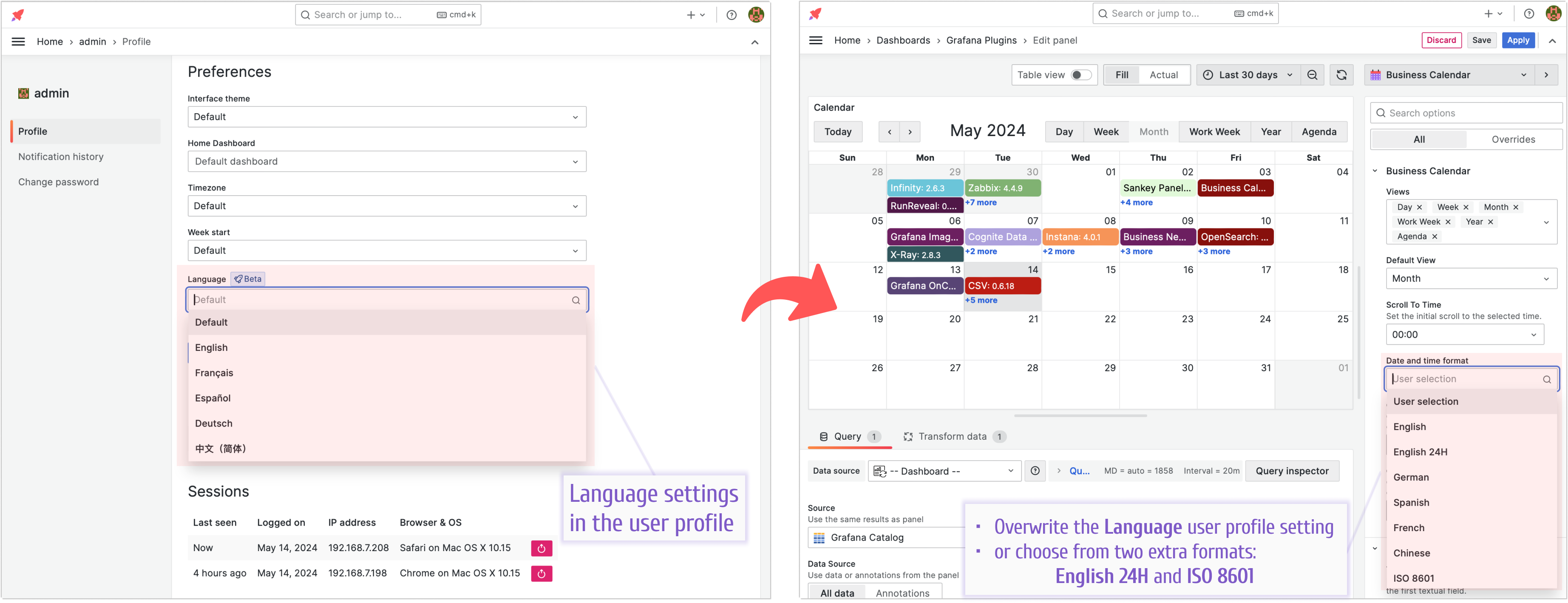
Task: Open the Default View Month dropdown
Action: point(1471,279)
